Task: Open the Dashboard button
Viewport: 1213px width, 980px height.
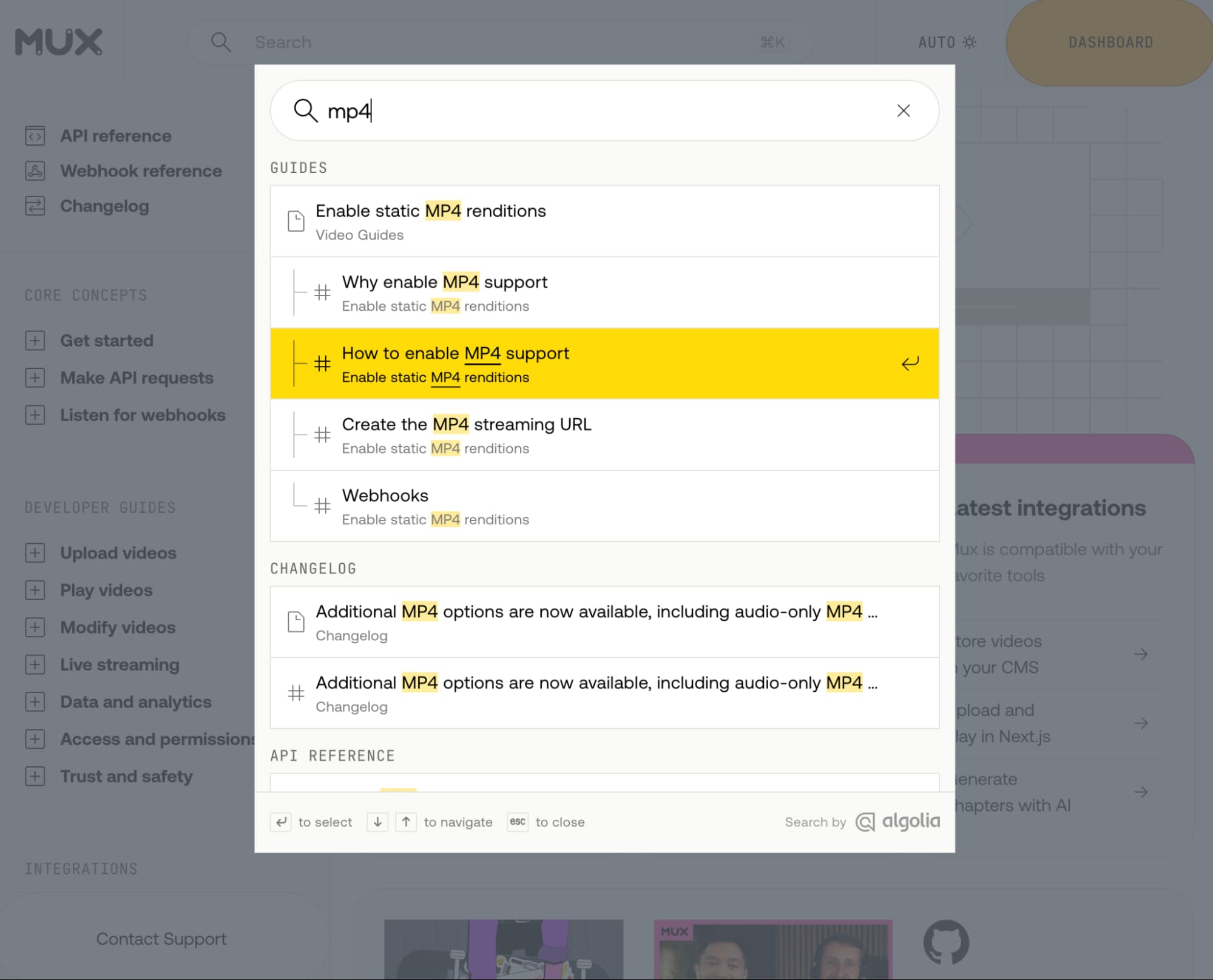Action: click(1110, 42)
